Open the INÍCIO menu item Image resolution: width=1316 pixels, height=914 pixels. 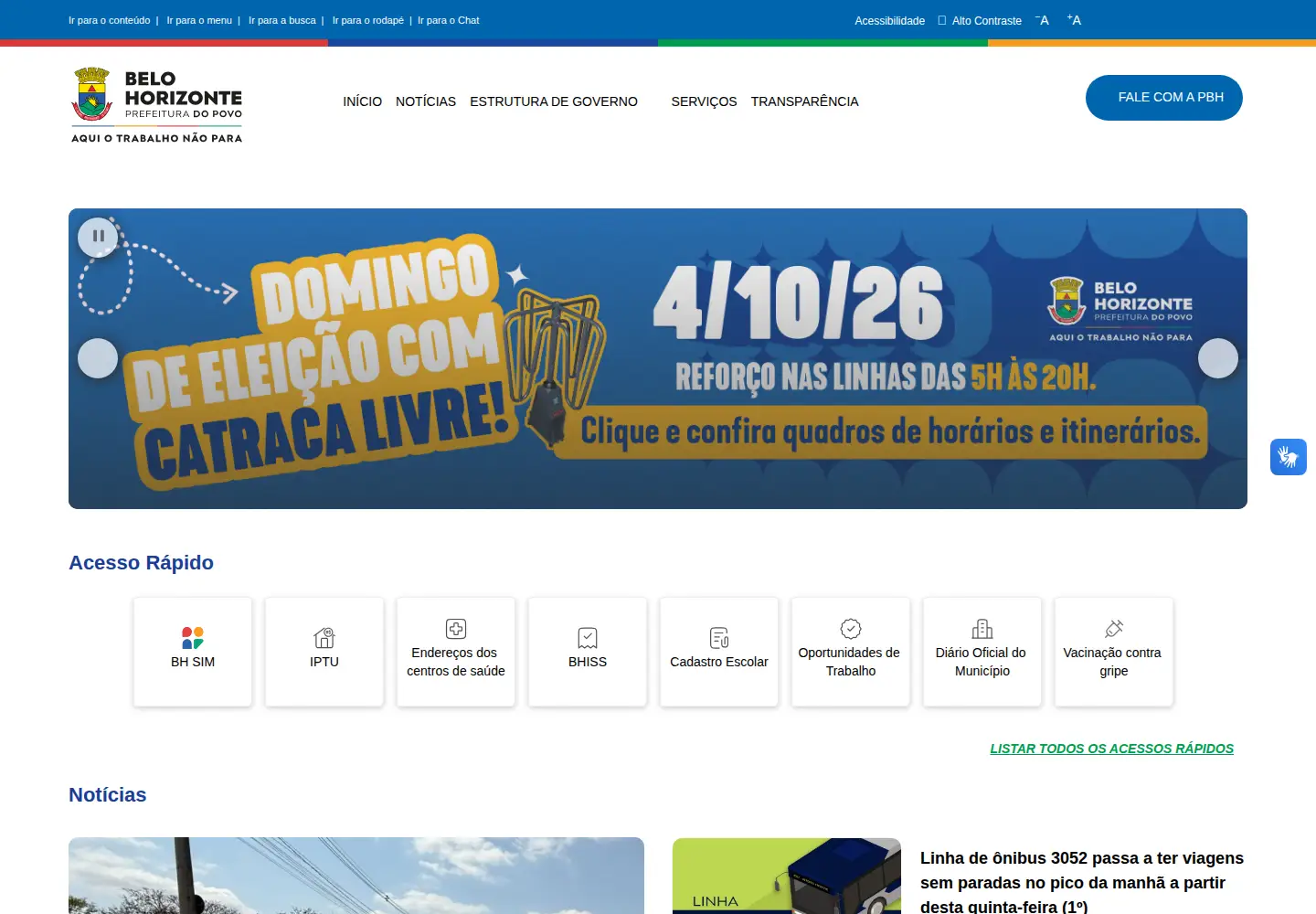tap(363, 101)
